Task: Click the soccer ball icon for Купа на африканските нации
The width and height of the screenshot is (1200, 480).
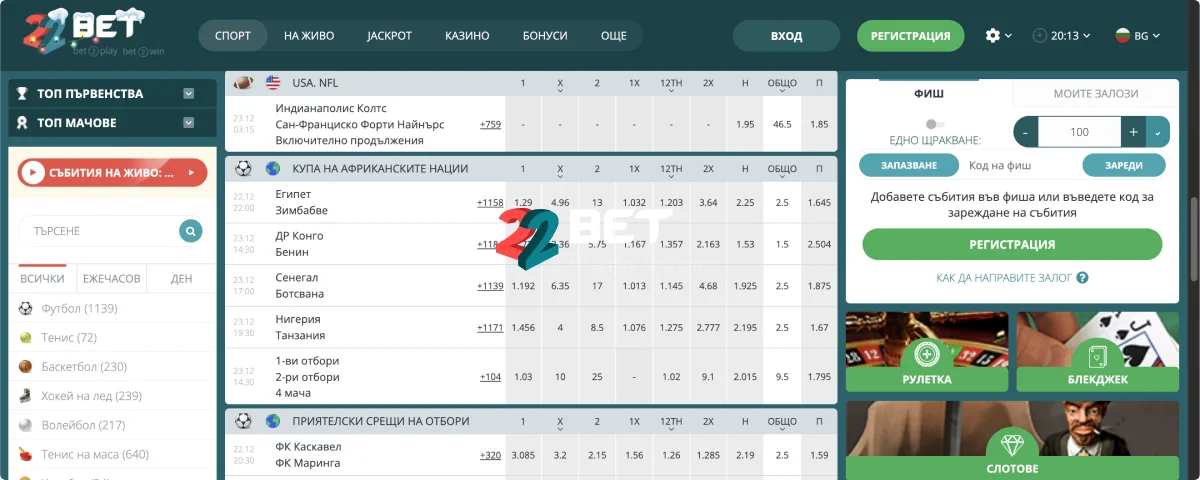Action: coord(244,168)
